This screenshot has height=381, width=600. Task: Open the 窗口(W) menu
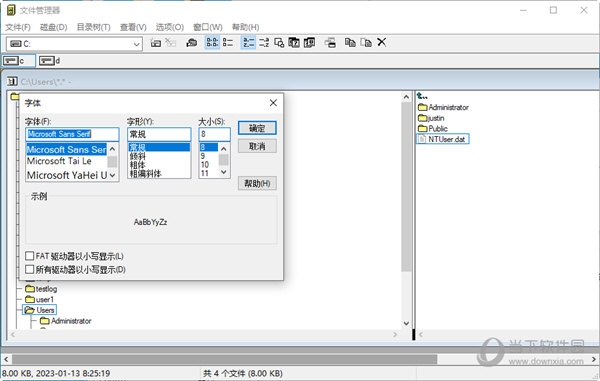coord(208,27)
